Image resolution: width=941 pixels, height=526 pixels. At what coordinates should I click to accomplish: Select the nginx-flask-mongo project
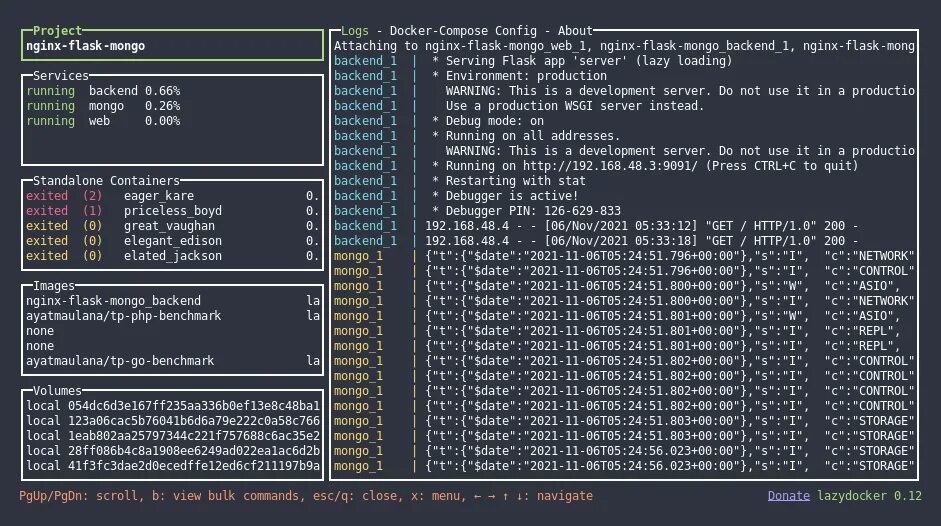click(172, 46)
